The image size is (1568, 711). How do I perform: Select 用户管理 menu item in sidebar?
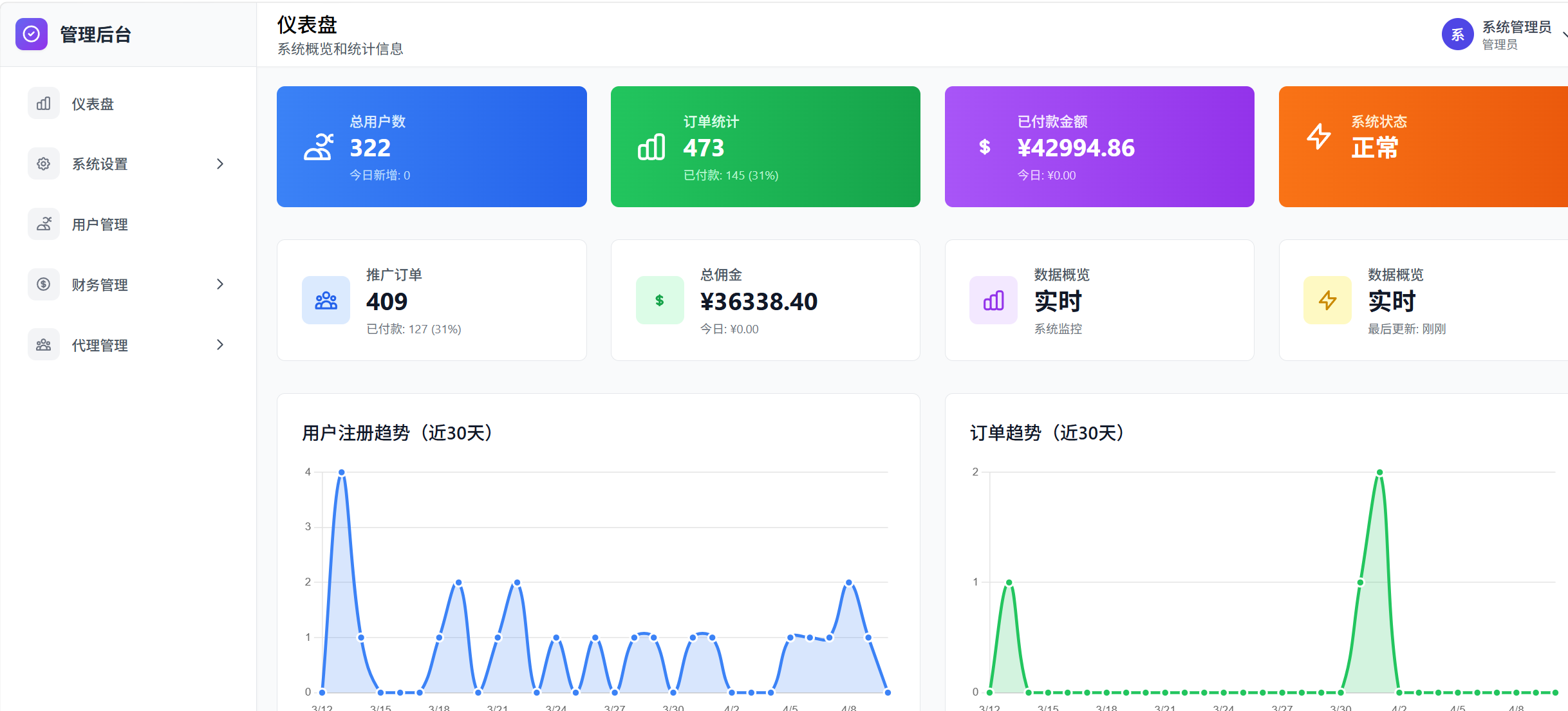click(x=99, y=224)
